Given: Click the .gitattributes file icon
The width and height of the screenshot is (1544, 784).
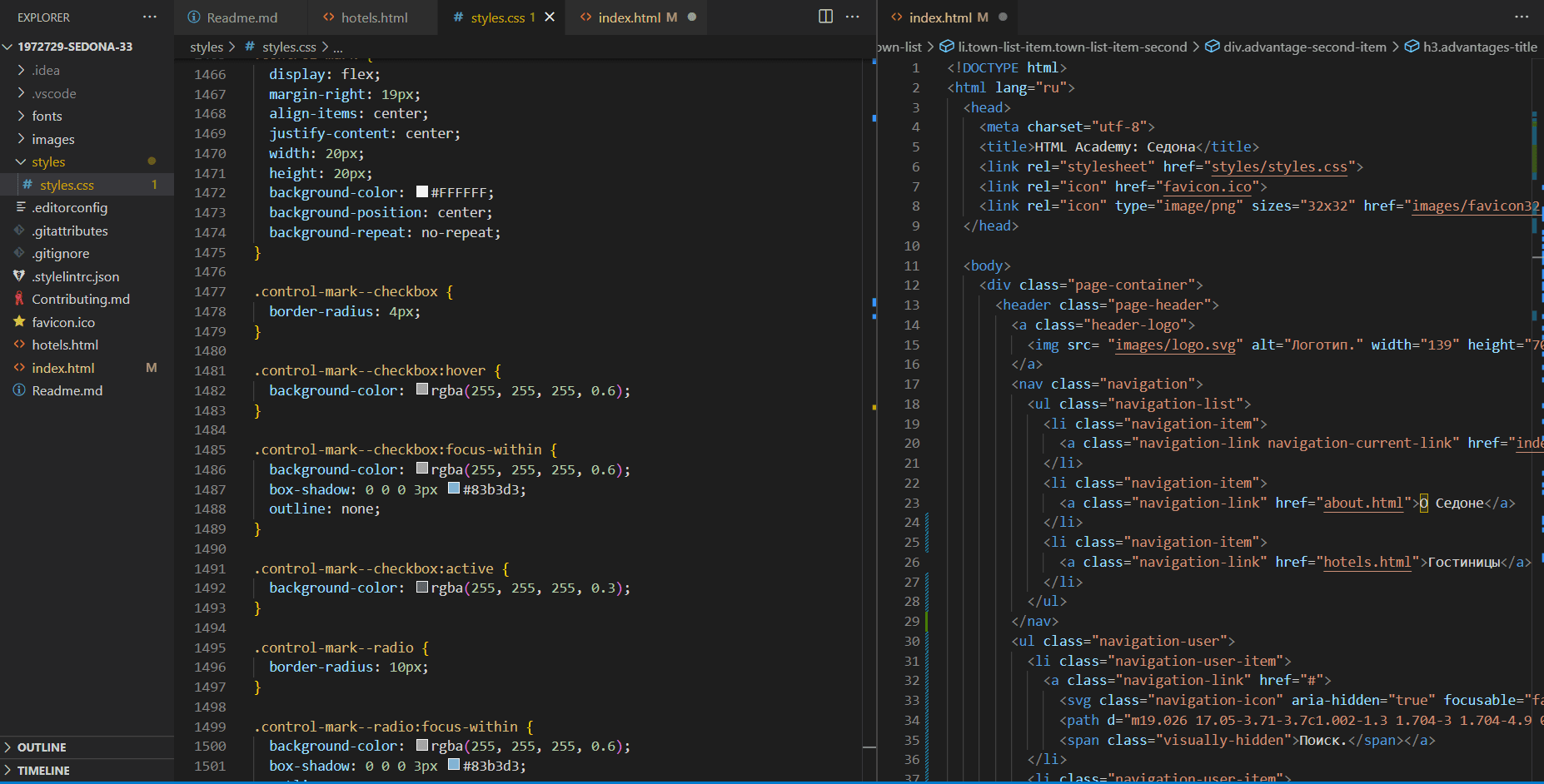Looking at the screenshot, I should coord(19,231).
